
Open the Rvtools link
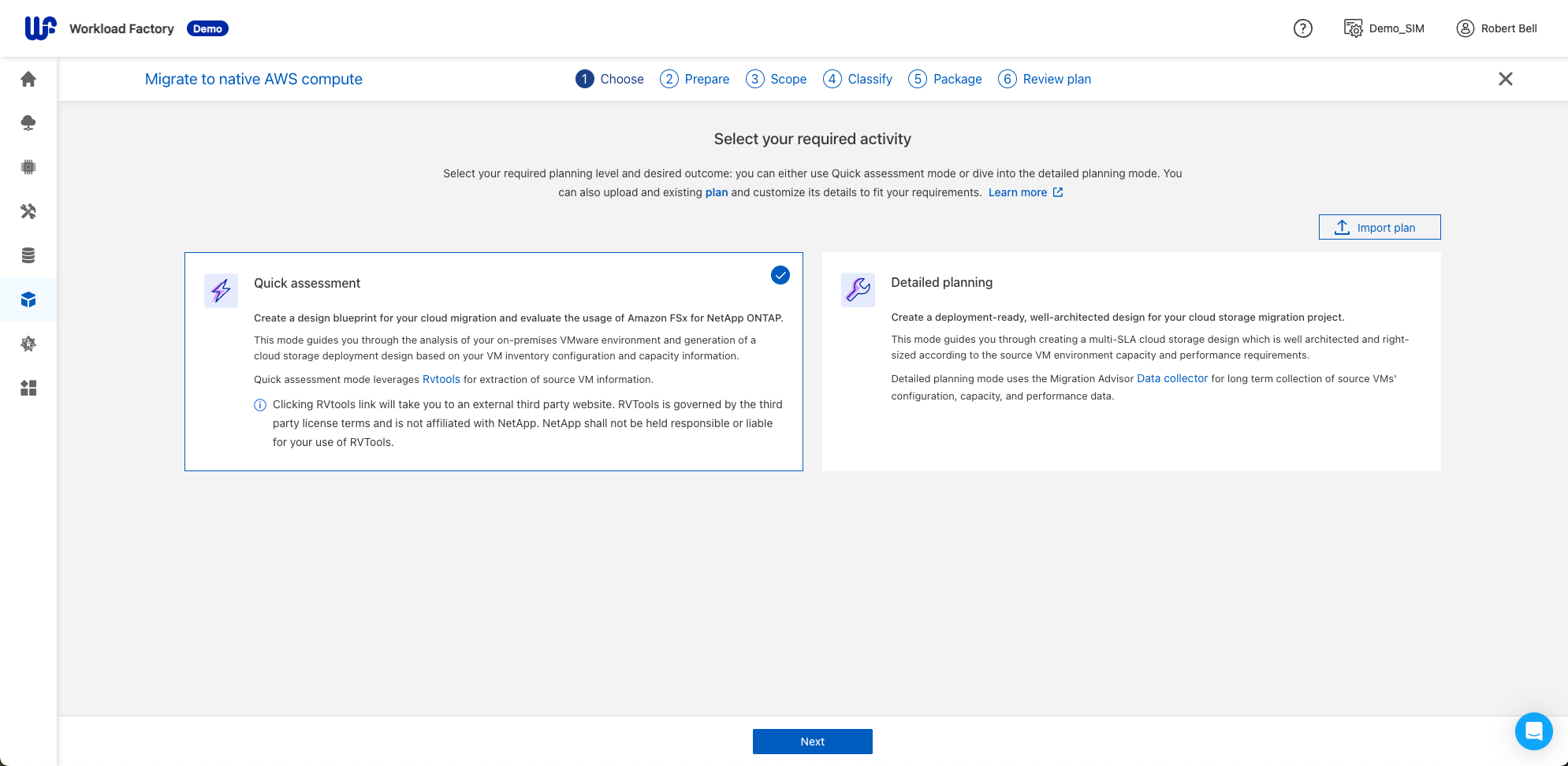[441, 379]
